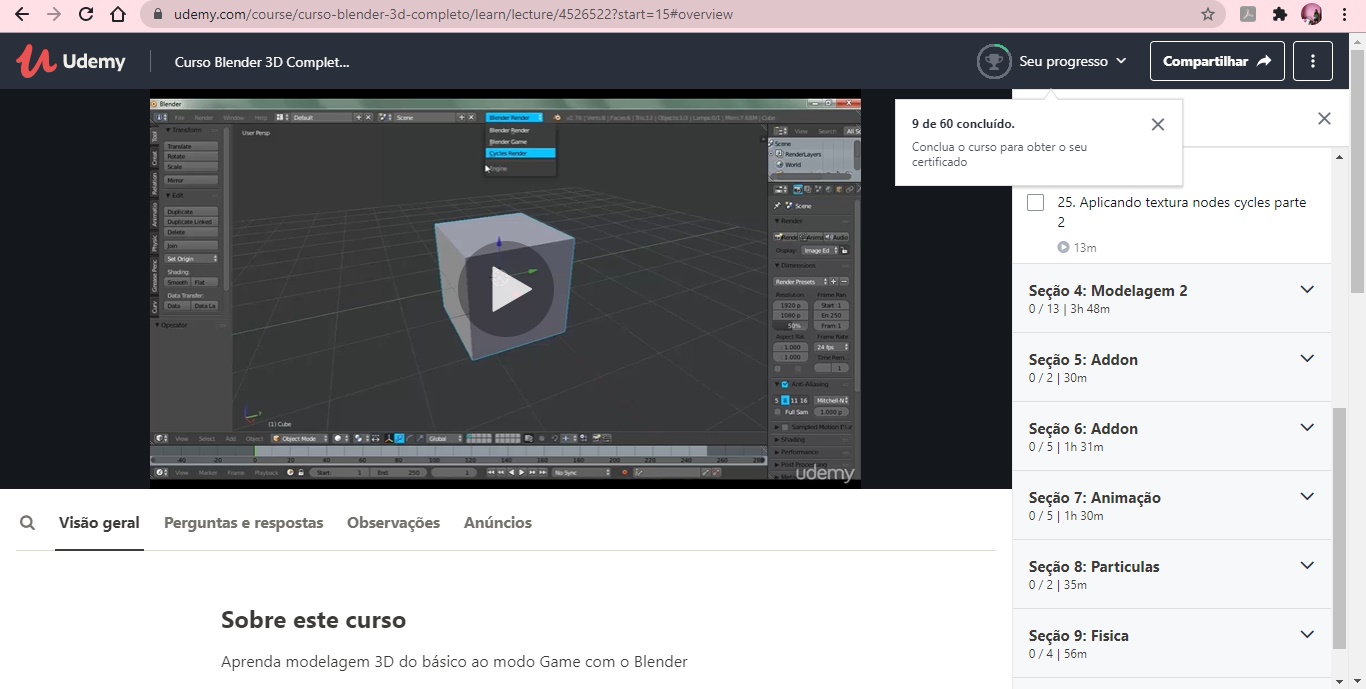
Task: Click the browser address bar URL
Action: tap(452, 14)
